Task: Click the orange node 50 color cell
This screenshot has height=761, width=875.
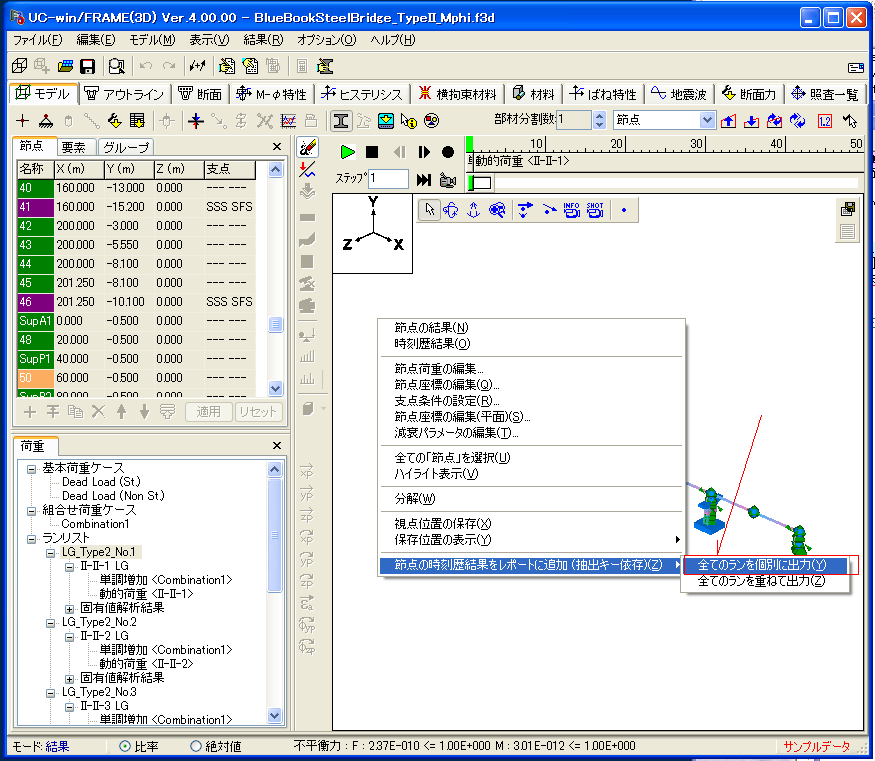Action: point(35,378)
